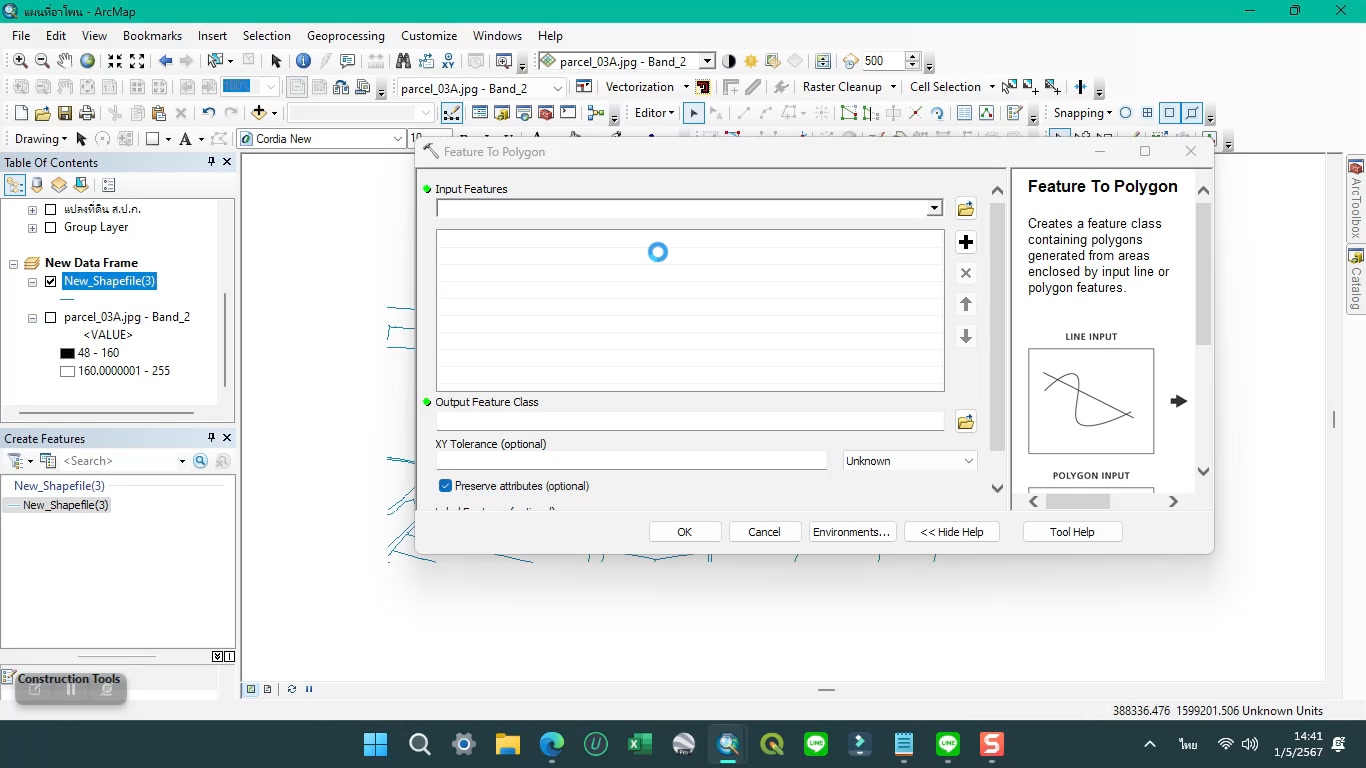Select the Pan hand tool
The width and height of the screenshot is (1366, 768).
pyautogui.click(x=64, y=61)
